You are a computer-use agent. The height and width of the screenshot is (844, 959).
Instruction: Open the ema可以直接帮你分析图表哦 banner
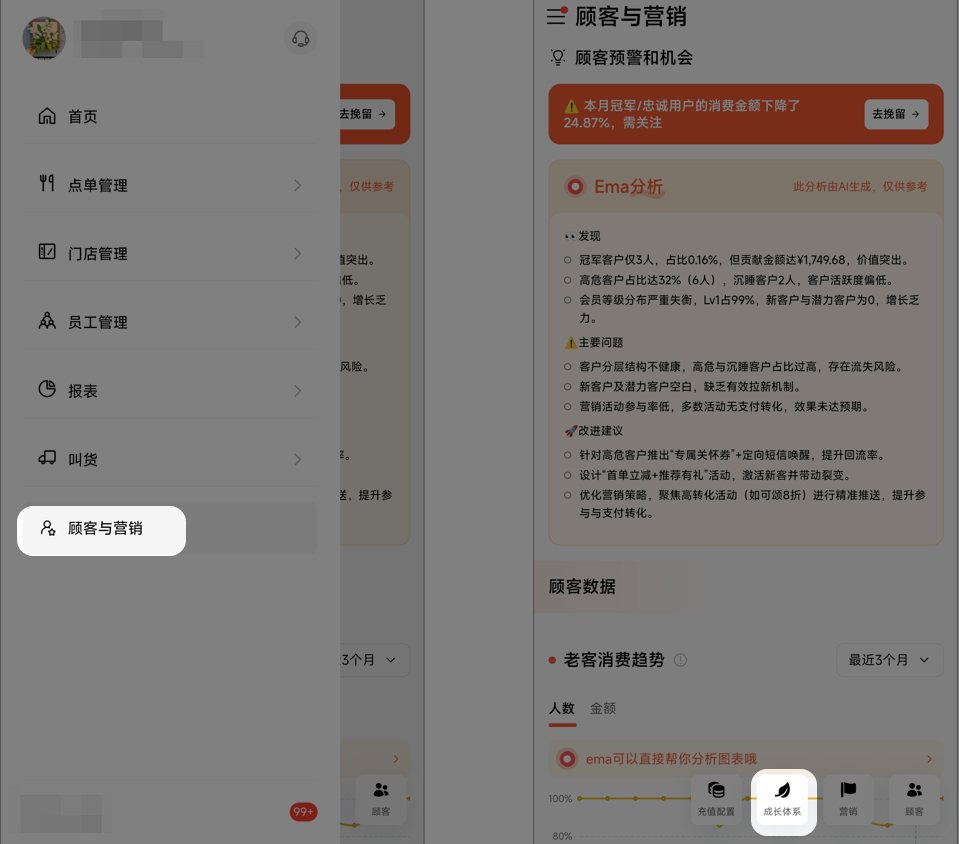tap(746, 759)
